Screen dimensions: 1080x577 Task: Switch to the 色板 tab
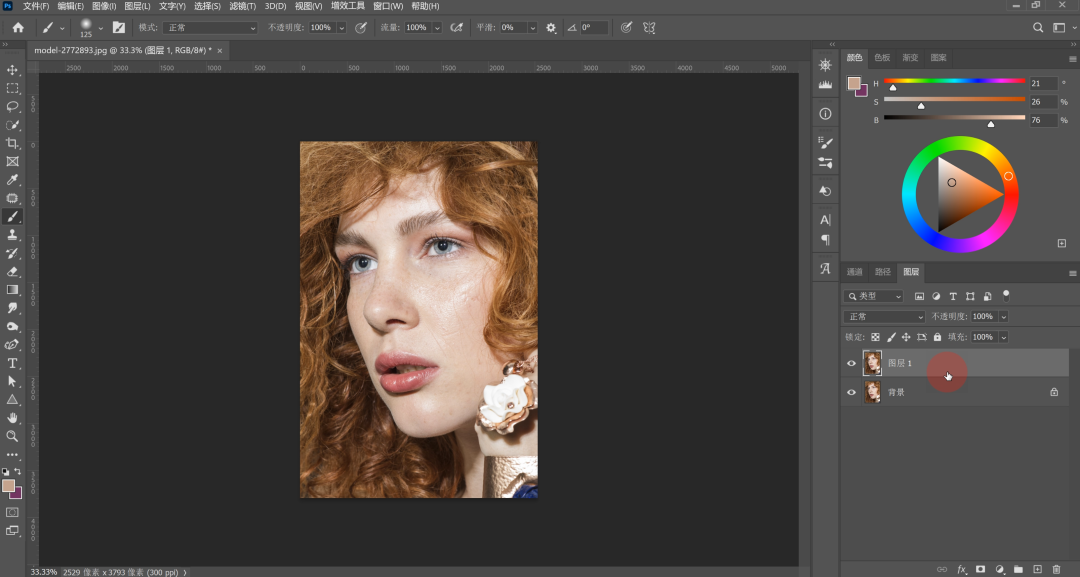point(882,58)
